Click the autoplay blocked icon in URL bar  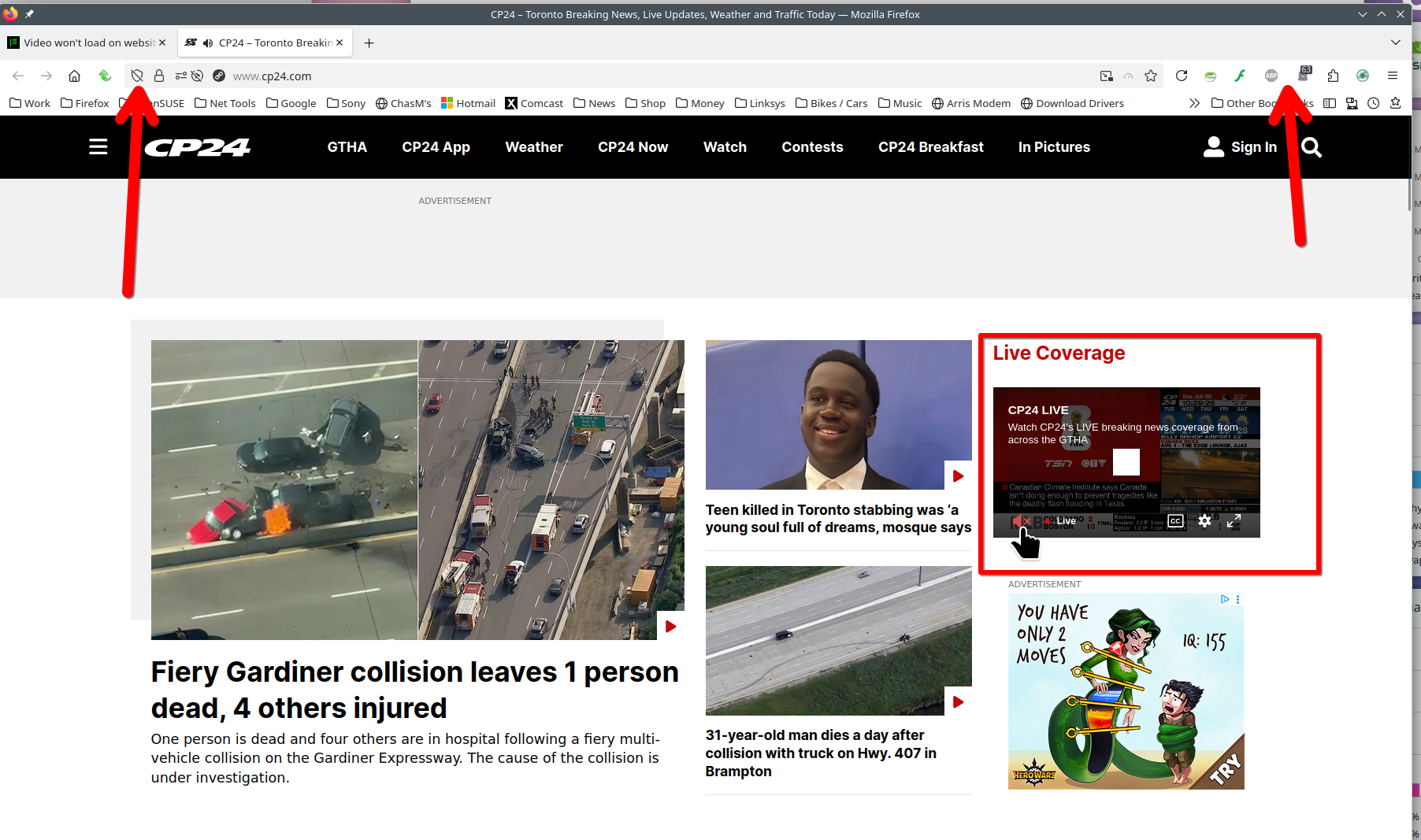(x=198, y=76)
